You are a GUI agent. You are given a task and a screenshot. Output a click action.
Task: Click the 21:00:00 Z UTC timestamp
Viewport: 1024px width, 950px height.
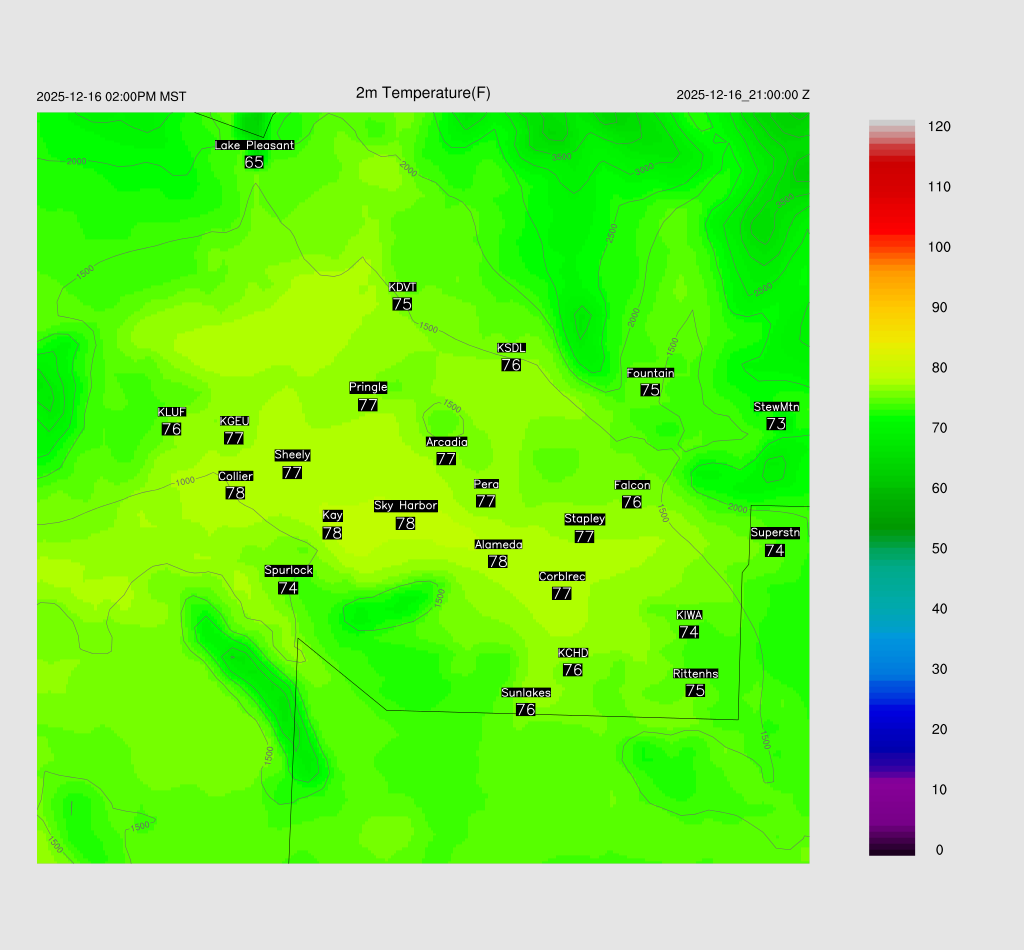point(743,95)
